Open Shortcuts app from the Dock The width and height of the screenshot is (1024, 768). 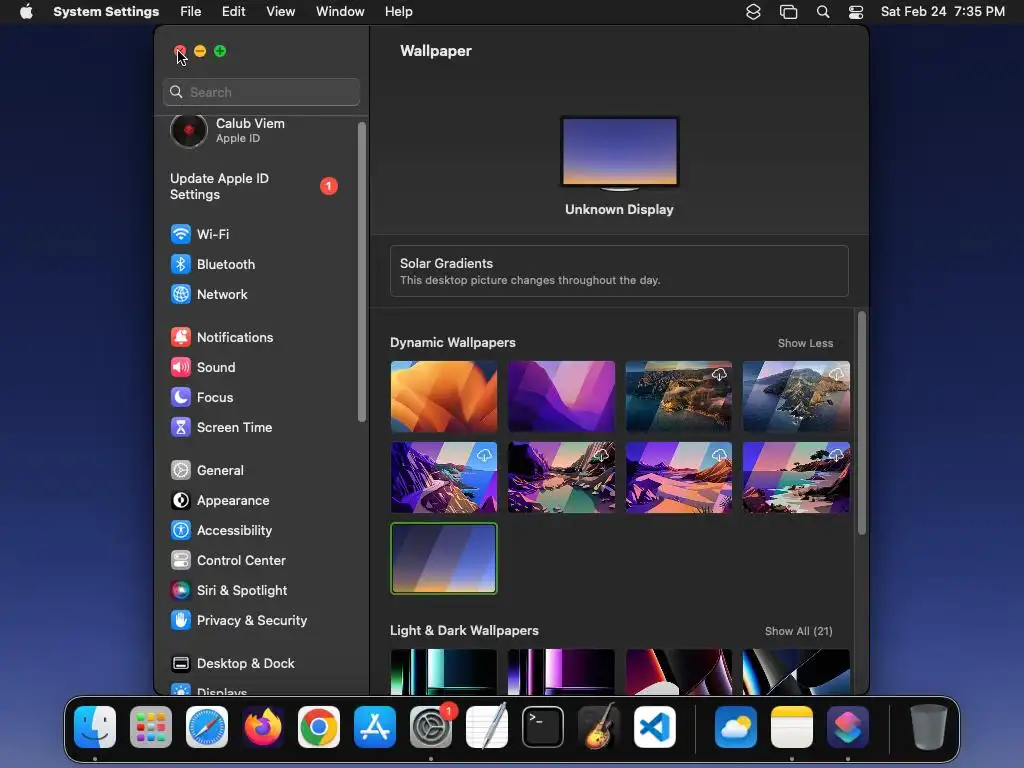click(848, 727)
